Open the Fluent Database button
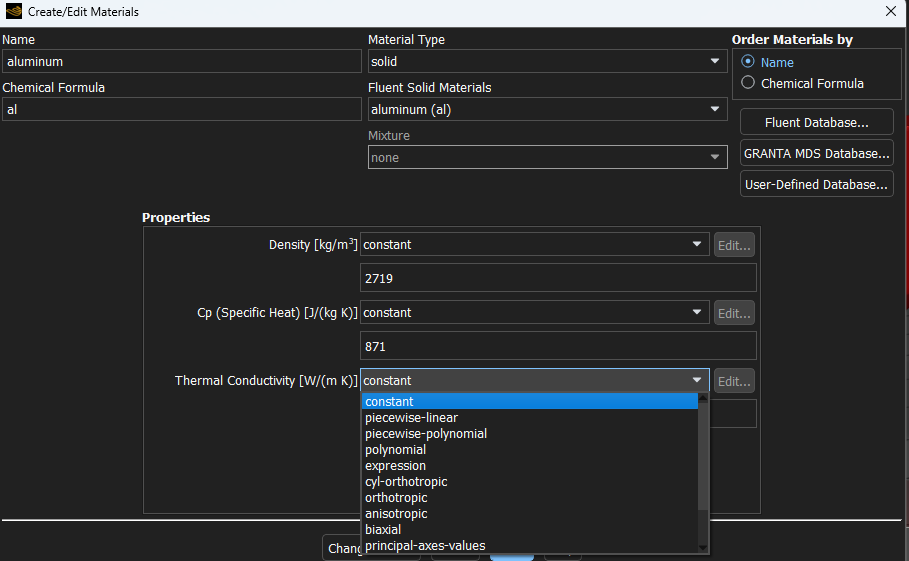This screenshot has width=909, height=561. [816, 123]
